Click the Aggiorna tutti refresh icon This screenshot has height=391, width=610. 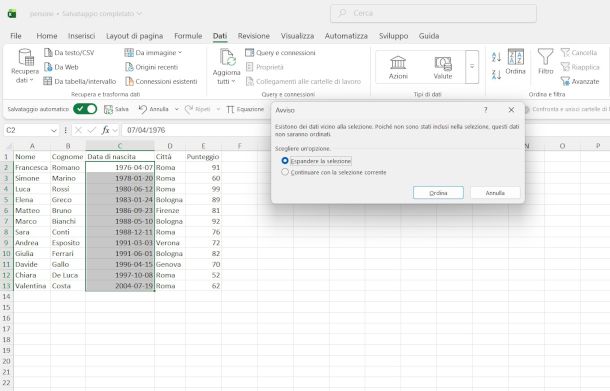(x=227, y=57)
